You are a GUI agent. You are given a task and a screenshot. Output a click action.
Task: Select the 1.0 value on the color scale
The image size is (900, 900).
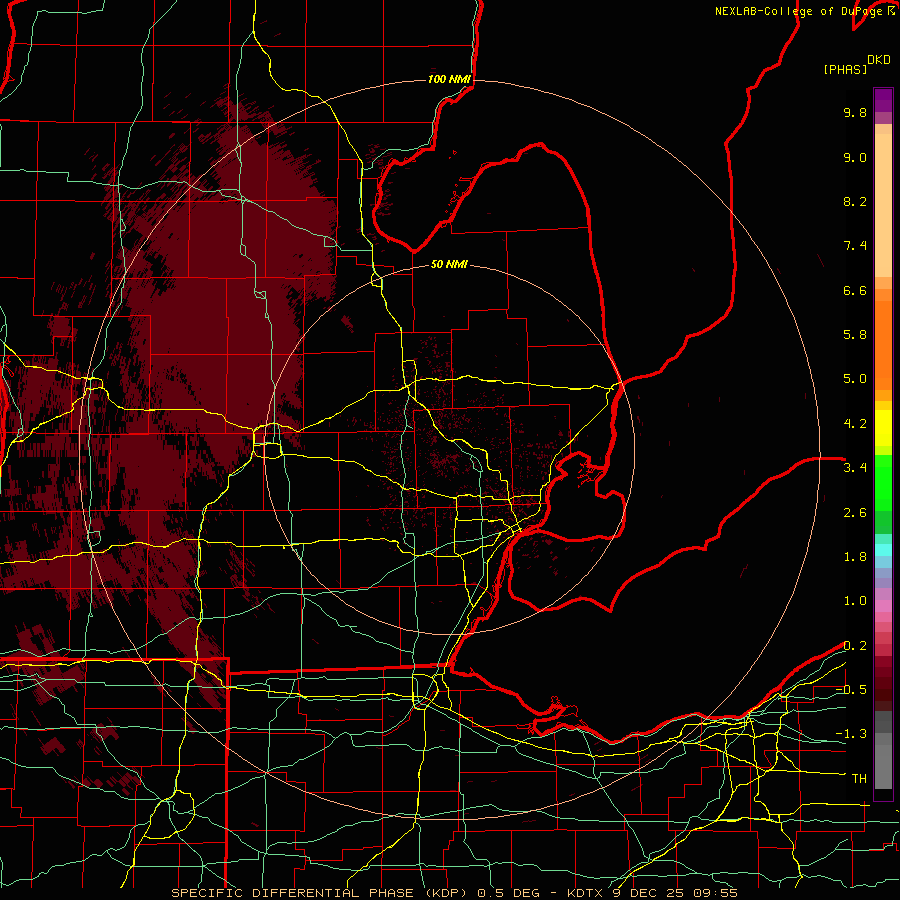[855, 601]
